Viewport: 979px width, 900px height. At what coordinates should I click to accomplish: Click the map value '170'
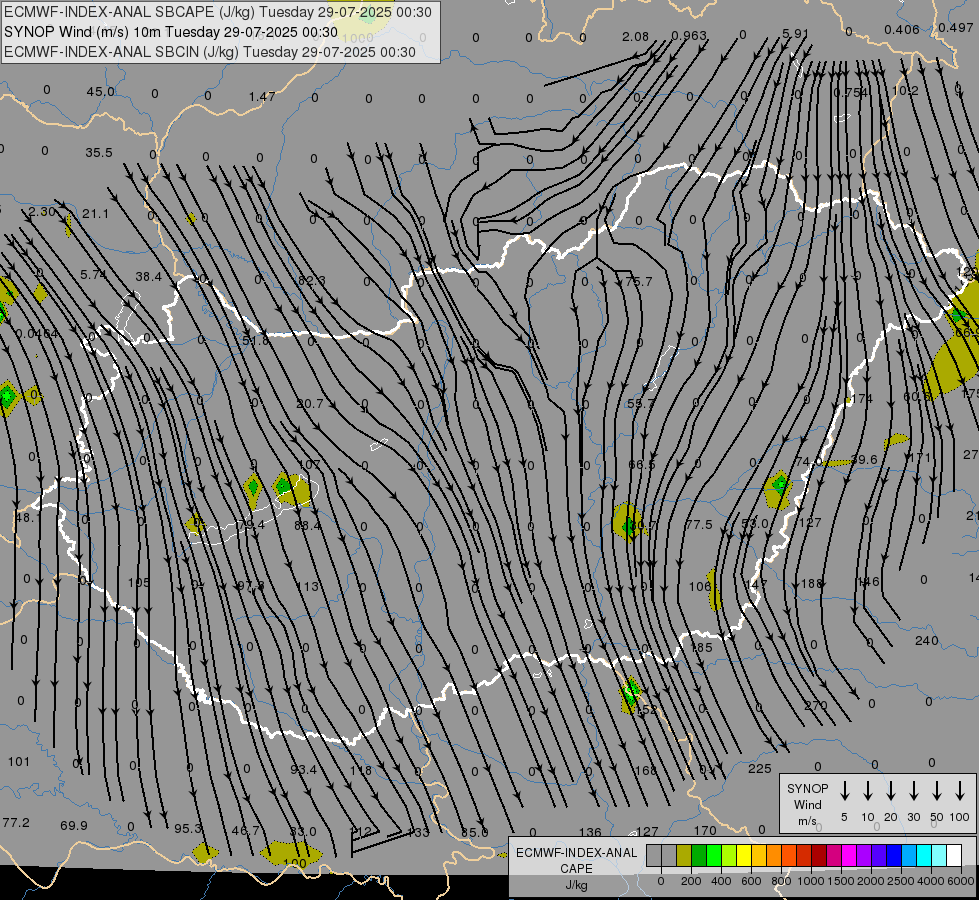tap(705, 830)
